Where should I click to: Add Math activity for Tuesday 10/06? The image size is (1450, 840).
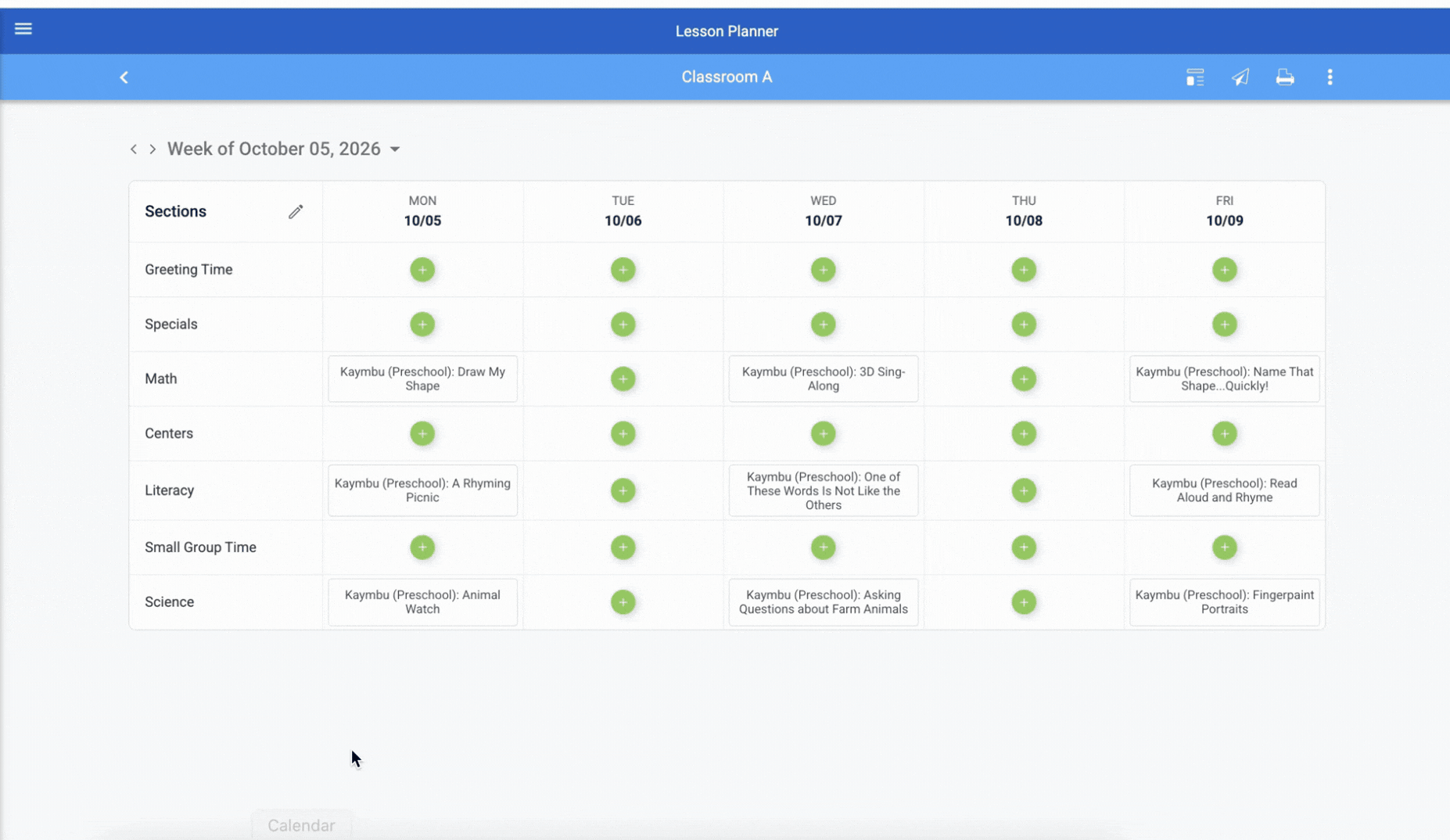point(623,379)
